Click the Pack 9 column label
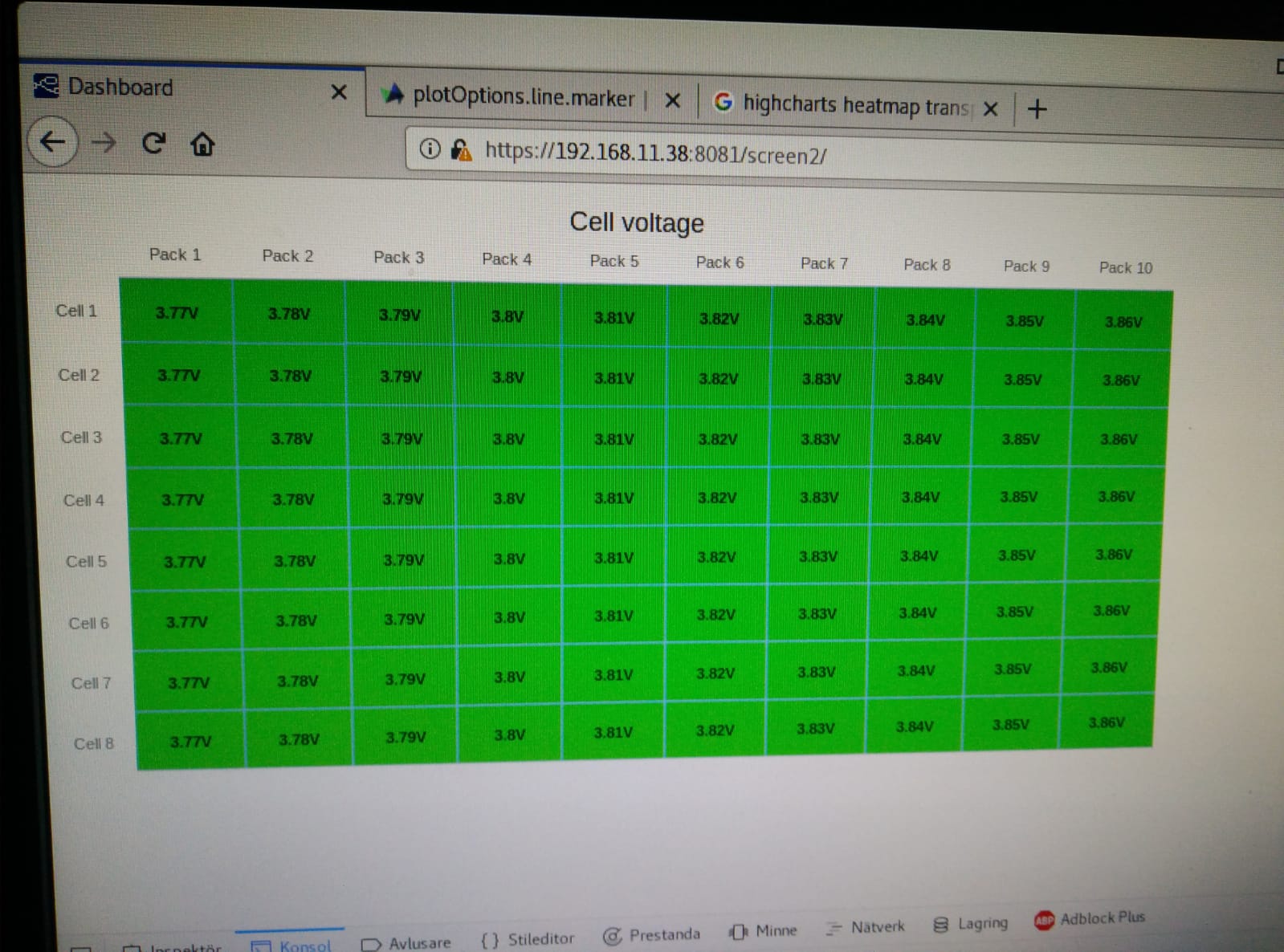 pyautogui.click(x=1026, y=266)
